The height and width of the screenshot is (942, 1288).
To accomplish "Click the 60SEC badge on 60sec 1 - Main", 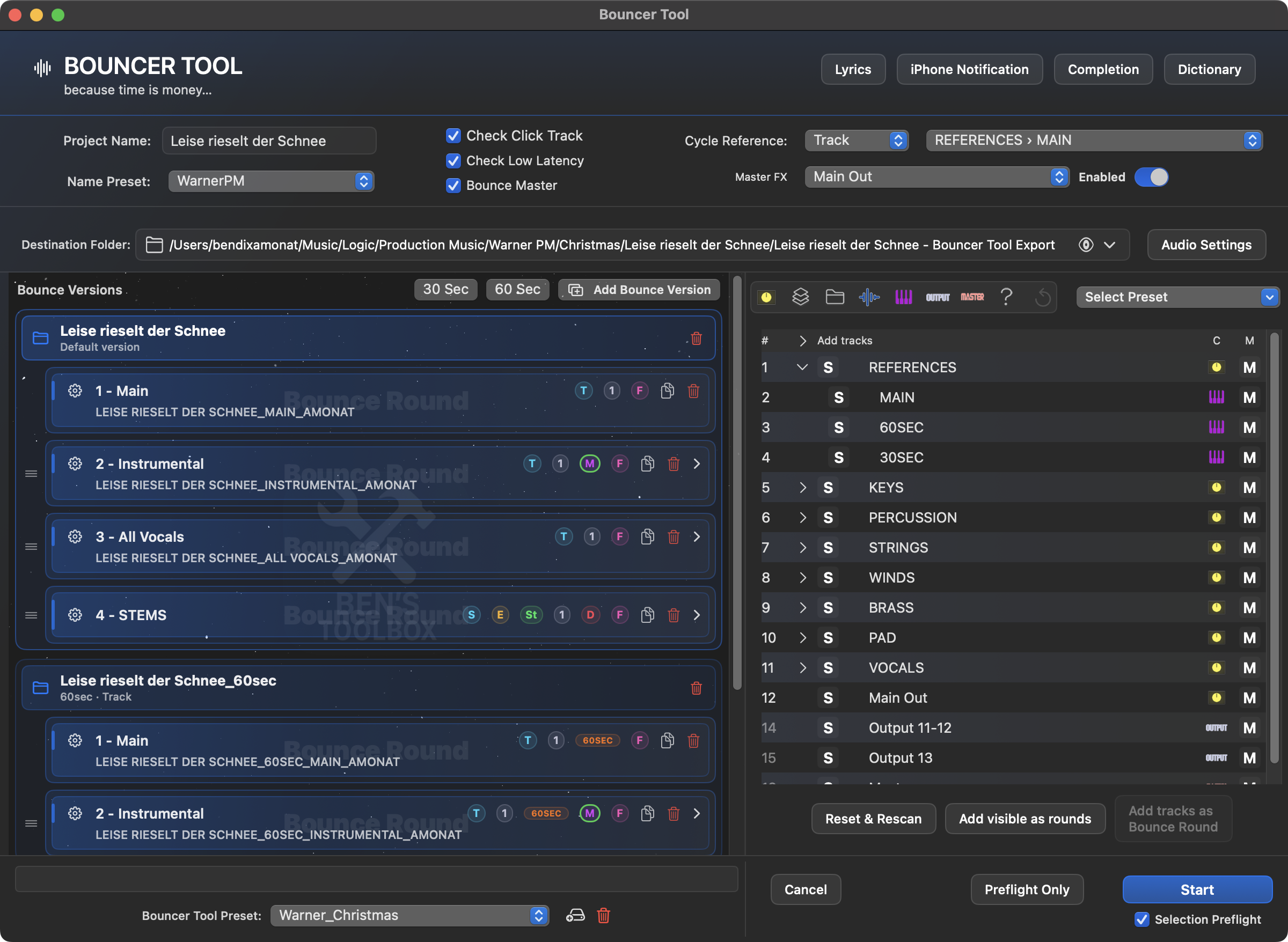I will pyautogui.click(x=597, y=740).
